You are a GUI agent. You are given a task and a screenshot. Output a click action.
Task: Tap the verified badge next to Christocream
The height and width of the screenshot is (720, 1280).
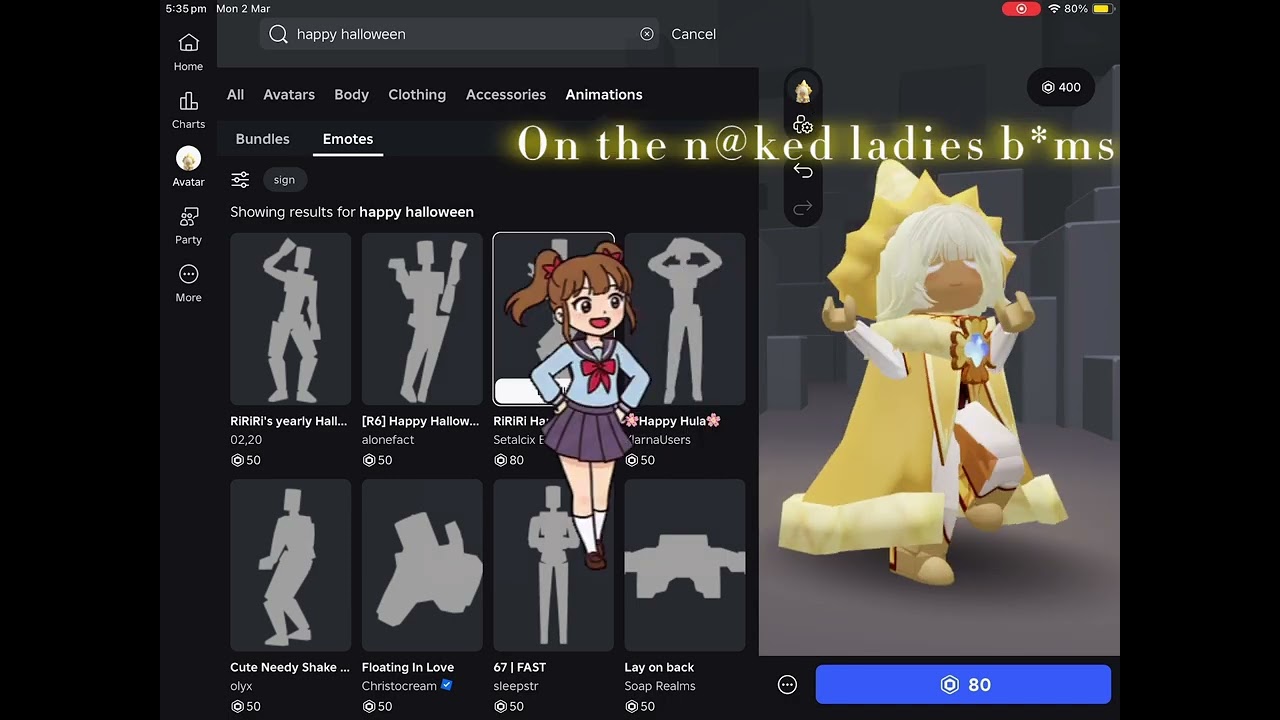447,685
